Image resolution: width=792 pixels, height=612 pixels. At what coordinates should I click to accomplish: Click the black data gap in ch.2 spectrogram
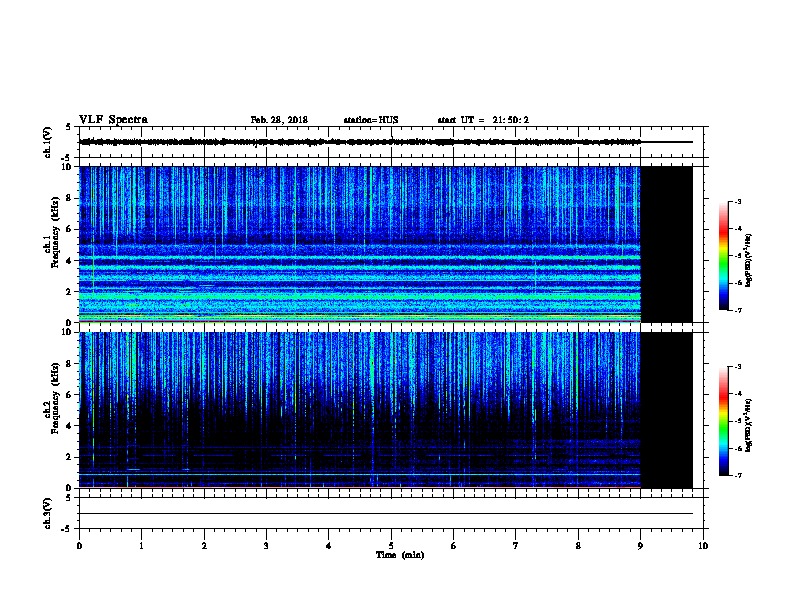tap(667, 410)
